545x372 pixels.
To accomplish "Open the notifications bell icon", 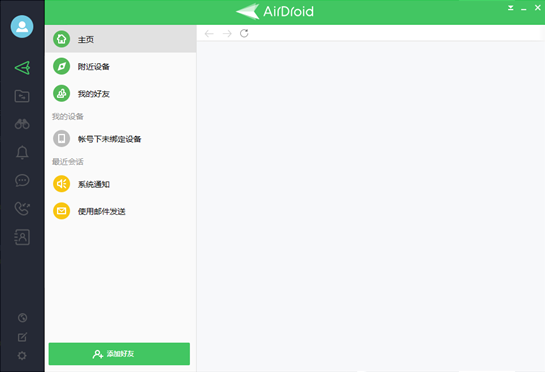I will (22, 152).
